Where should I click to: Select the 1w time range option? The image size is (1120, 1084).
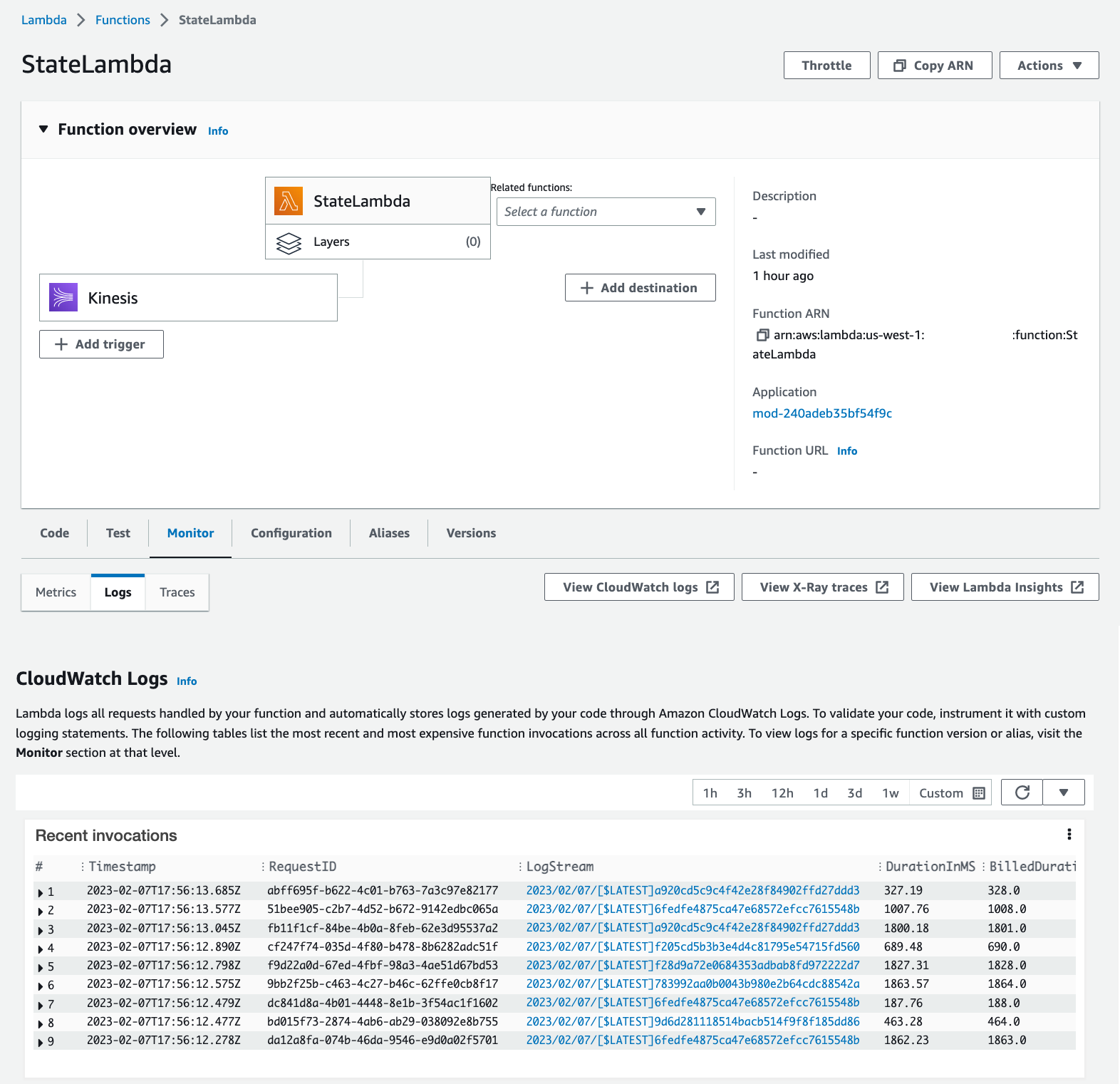coord(891,793)
